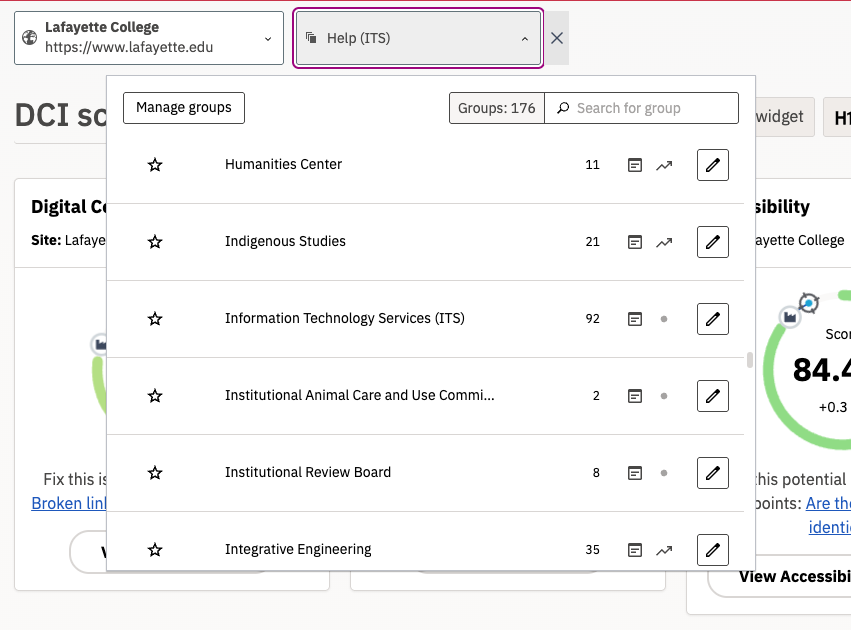Image resolution: width=851 pixels, height=630 pixels.
Task: Click status dot for Information Technology Services
Action: (664, 319)
